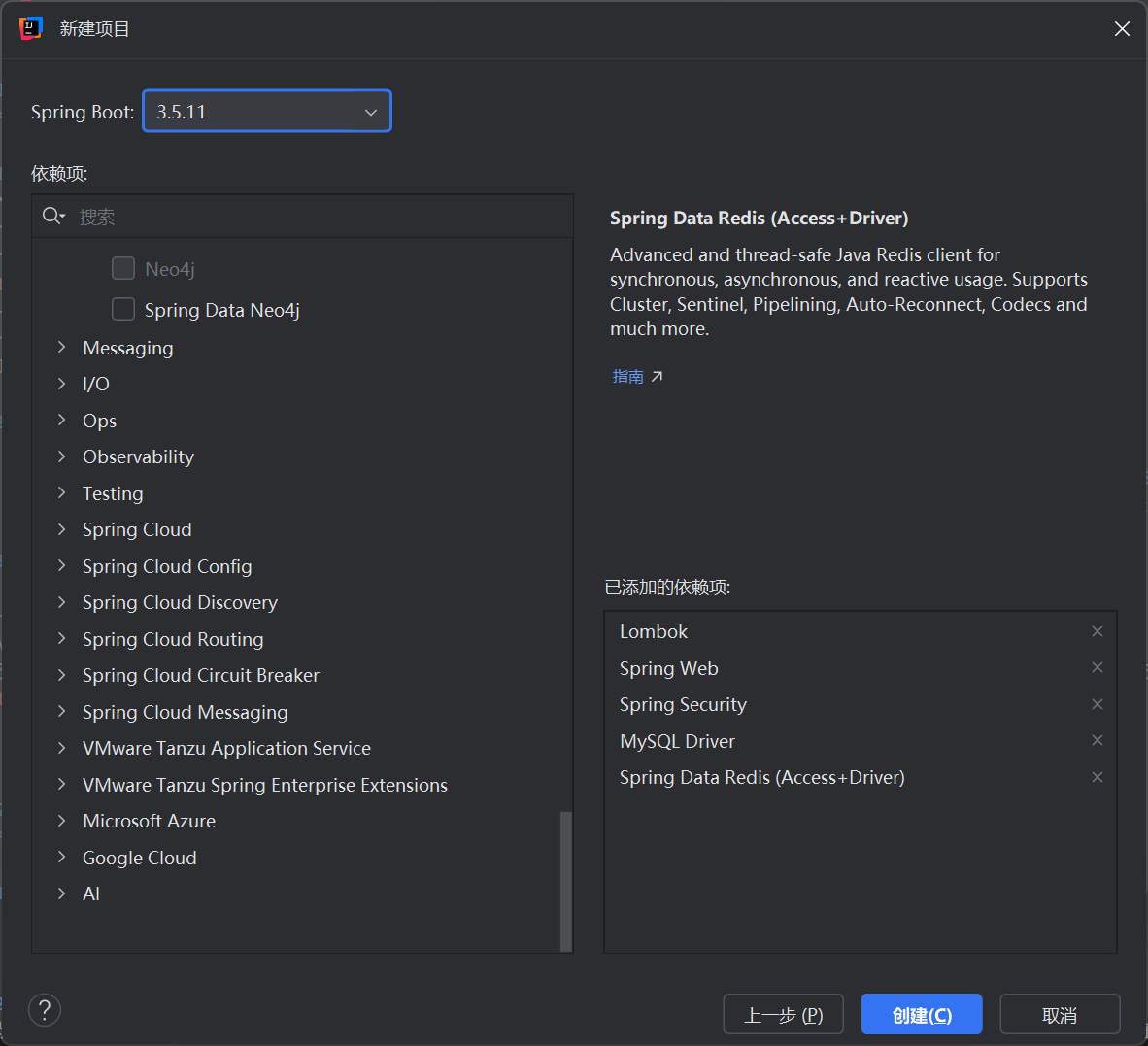The image size is (1148, 1046).
Task: Click the search magnifier icon
Action: point(53,216)
